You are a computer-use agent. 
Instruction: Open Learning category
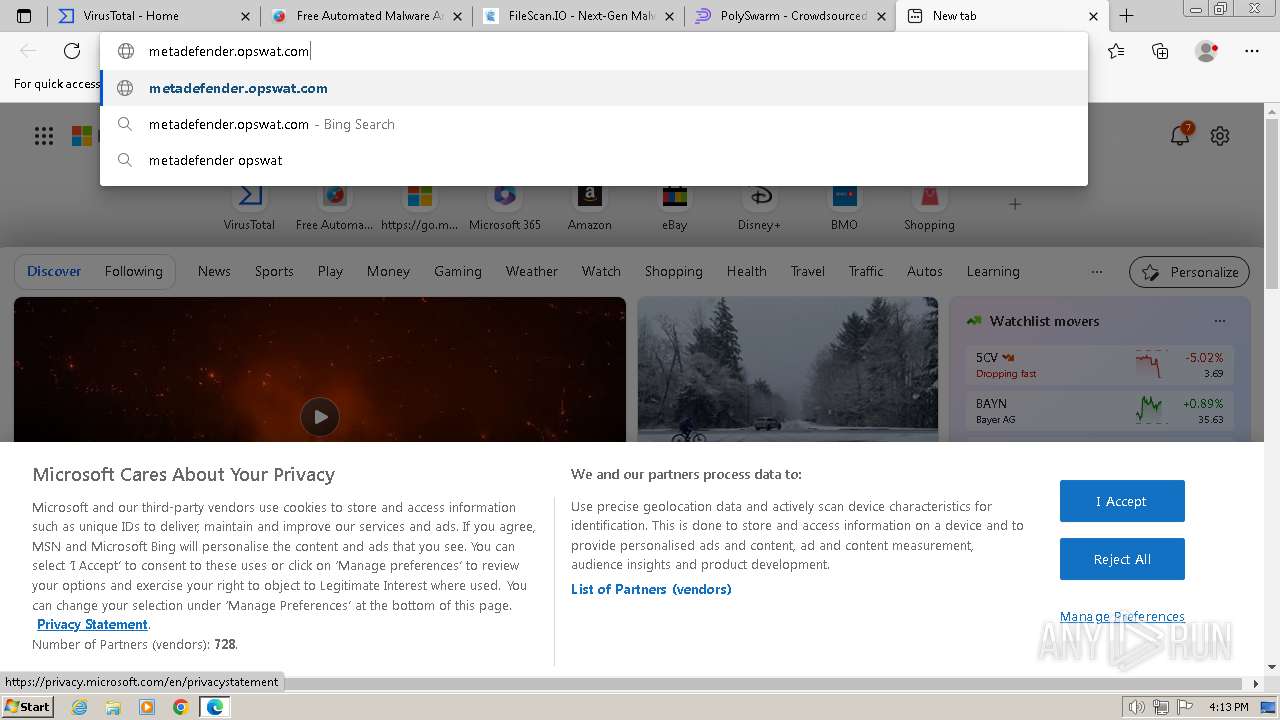click(x=993, y=271)
